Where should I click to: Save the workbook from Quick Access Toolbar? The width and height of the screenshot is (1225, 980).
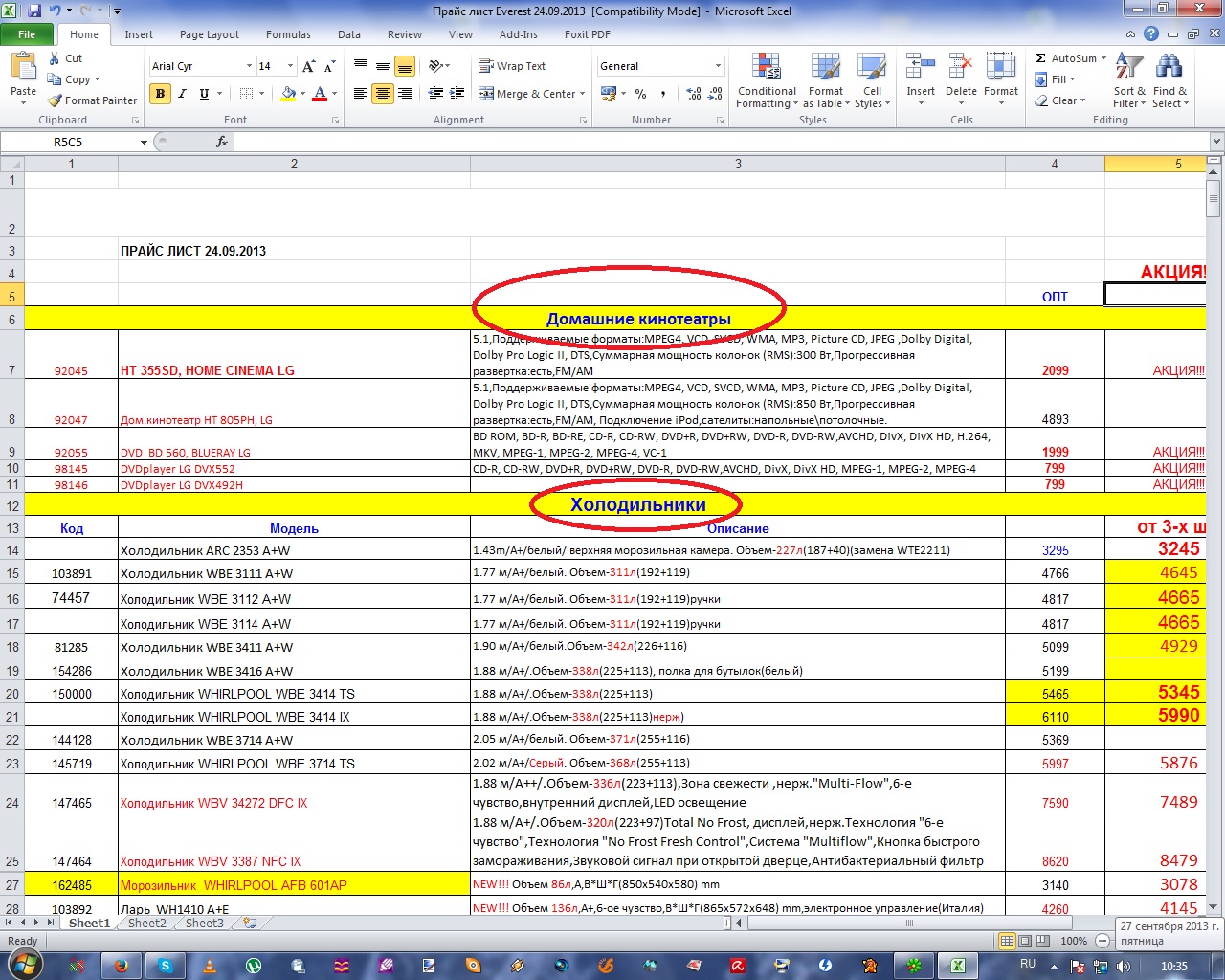(34, 11)
